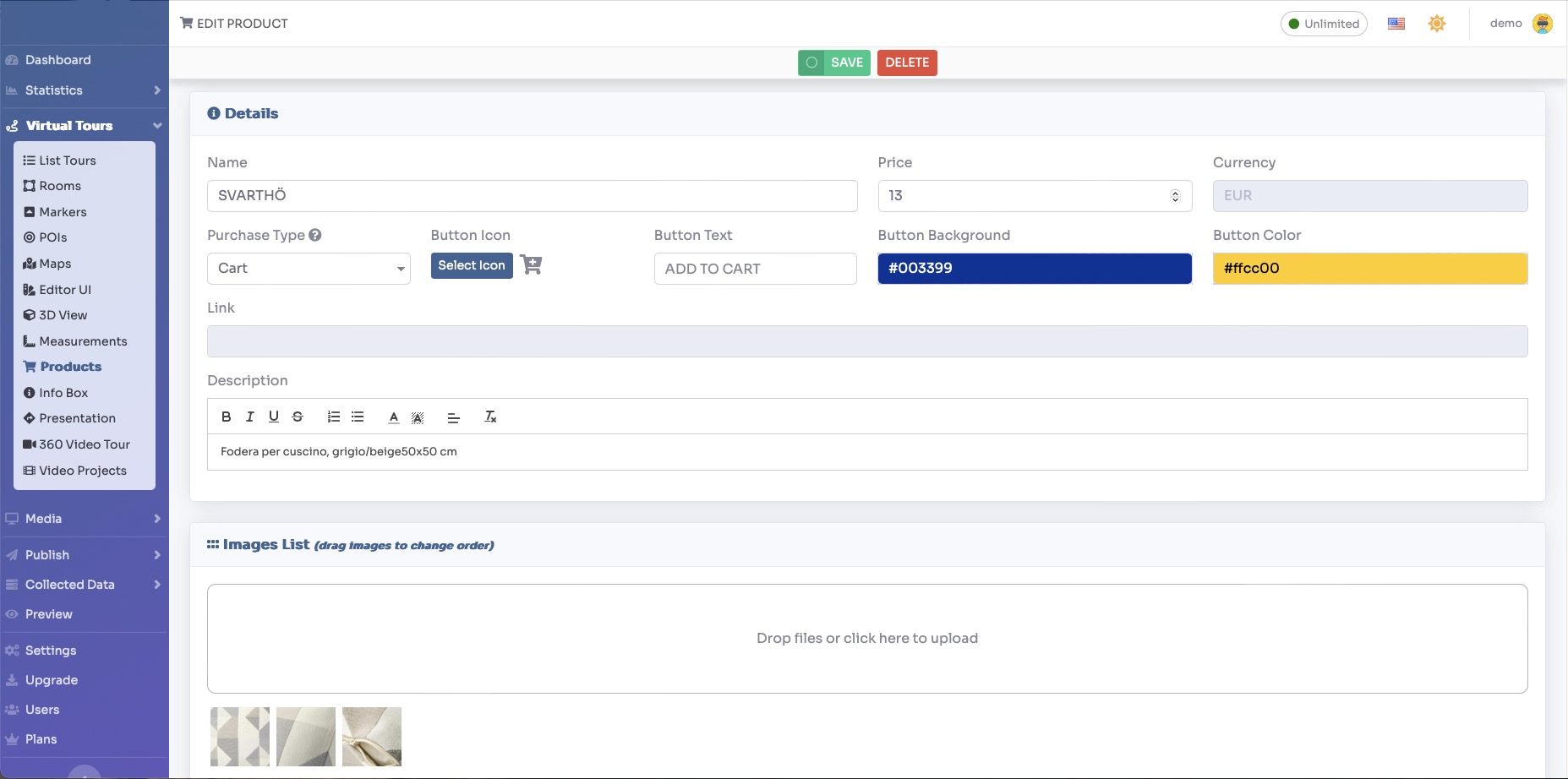Collapse the Virtual Tours sidebar section
This screenshot has height=779, width=1568.
(68, 125)
